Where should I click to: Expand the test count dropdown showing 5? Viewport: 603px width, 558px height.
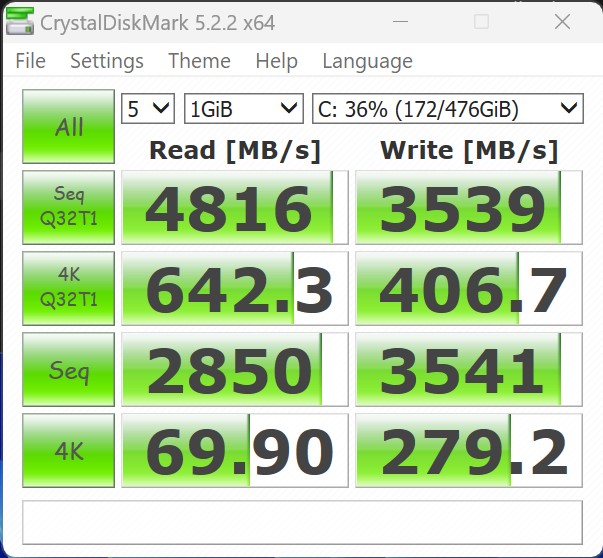click(148, 108)
